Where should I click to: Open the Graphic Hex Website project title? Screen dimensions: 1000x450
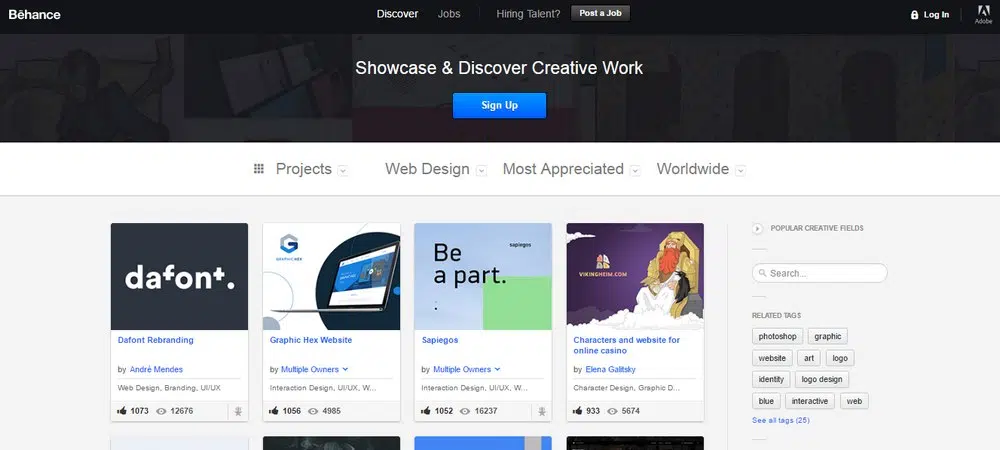coord(311,340)
